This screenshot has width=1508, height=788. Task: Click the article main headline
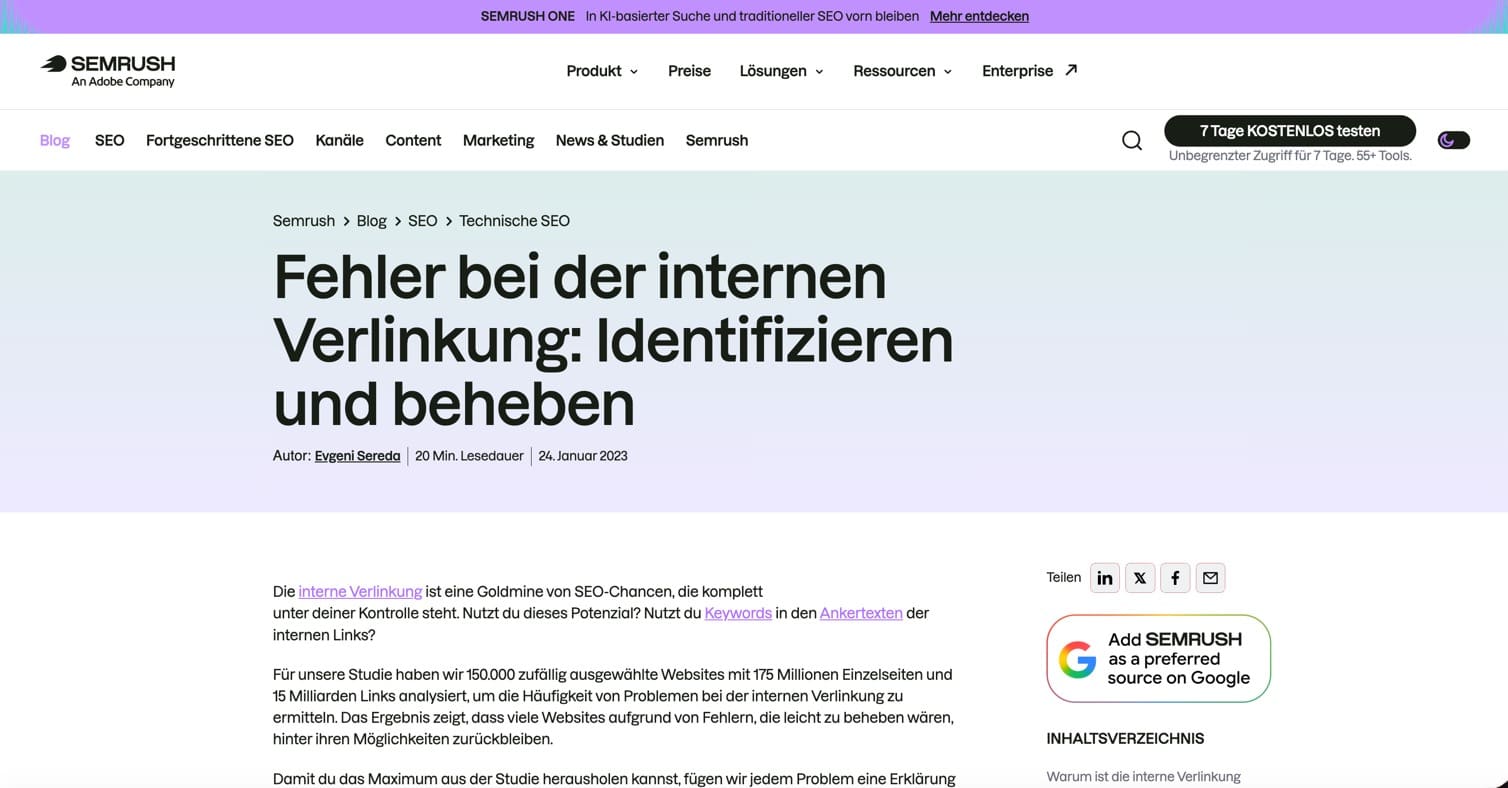click(613, 340)
